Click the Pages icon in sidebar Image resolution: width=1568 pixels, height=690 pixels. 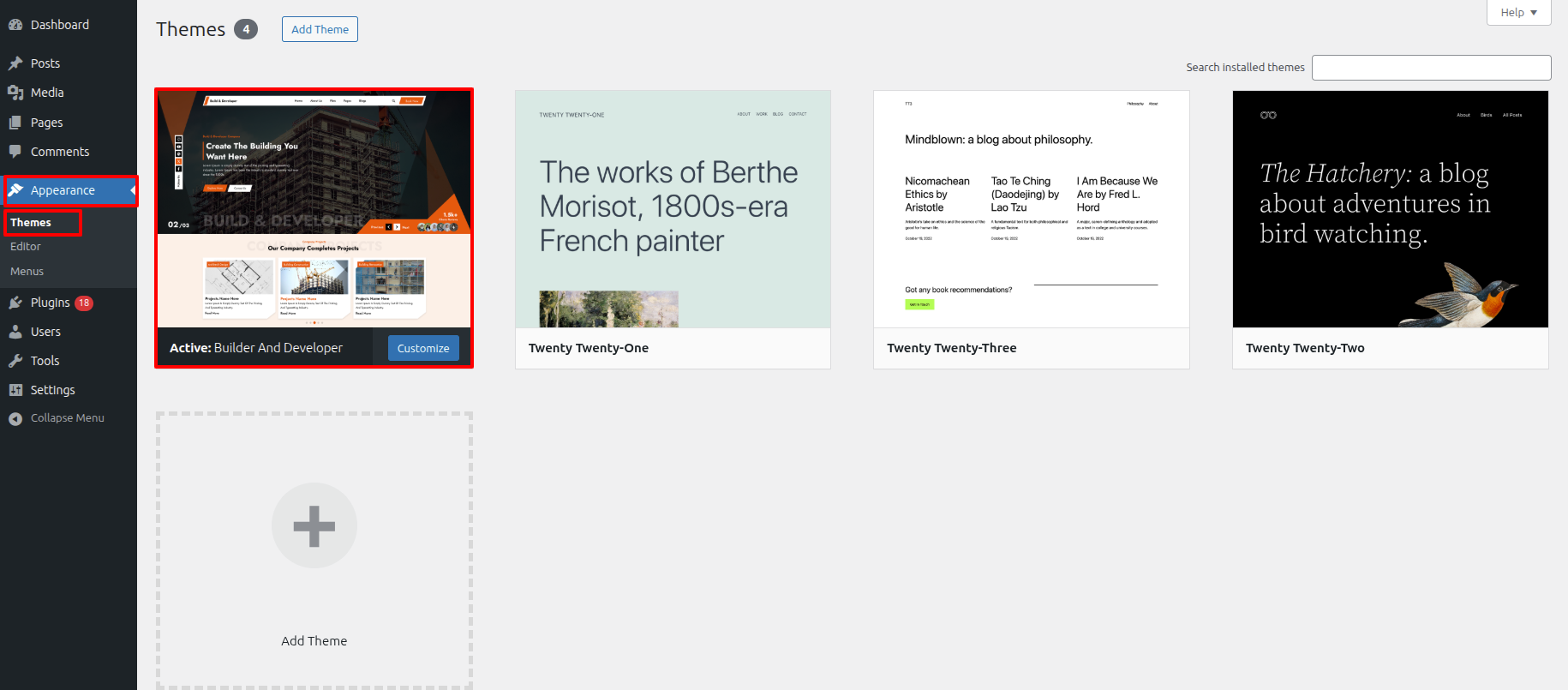15,123
